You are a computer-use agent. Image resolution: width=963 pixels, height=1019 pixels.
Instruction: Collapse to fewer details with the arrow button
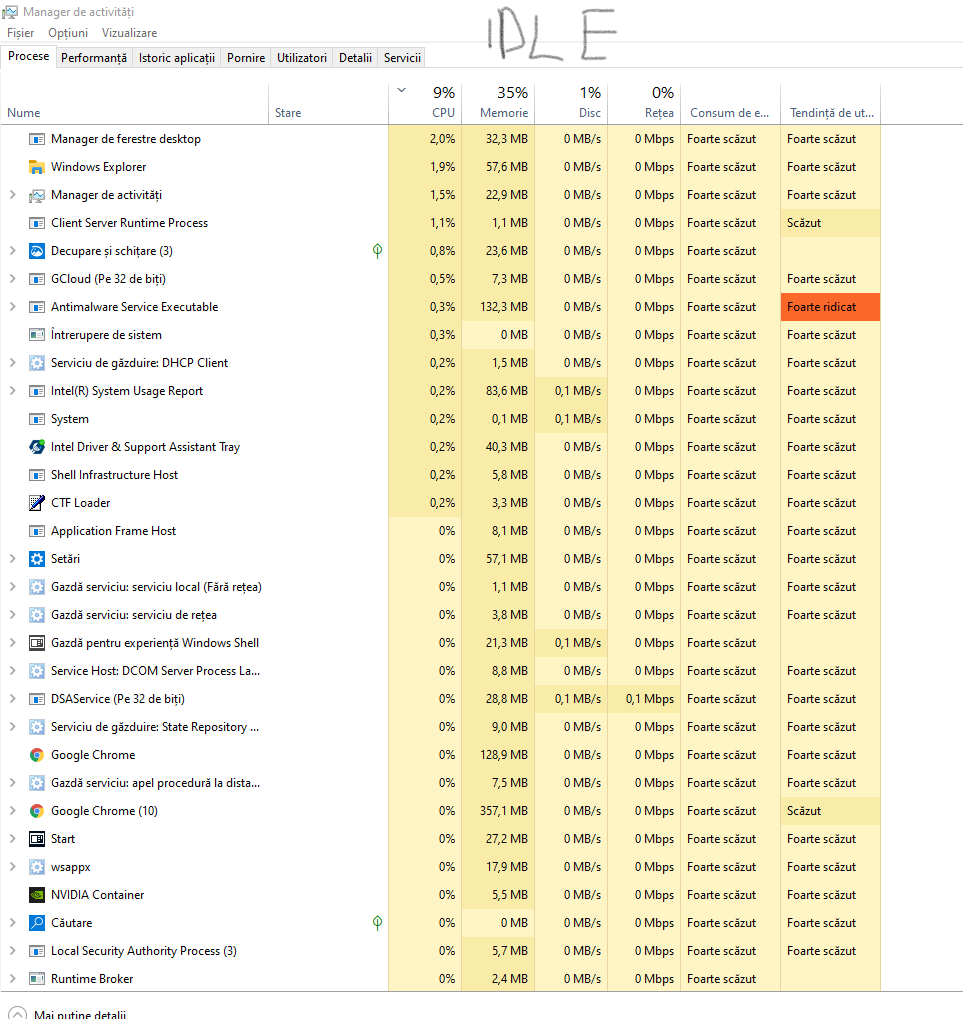pos(18,1013)
